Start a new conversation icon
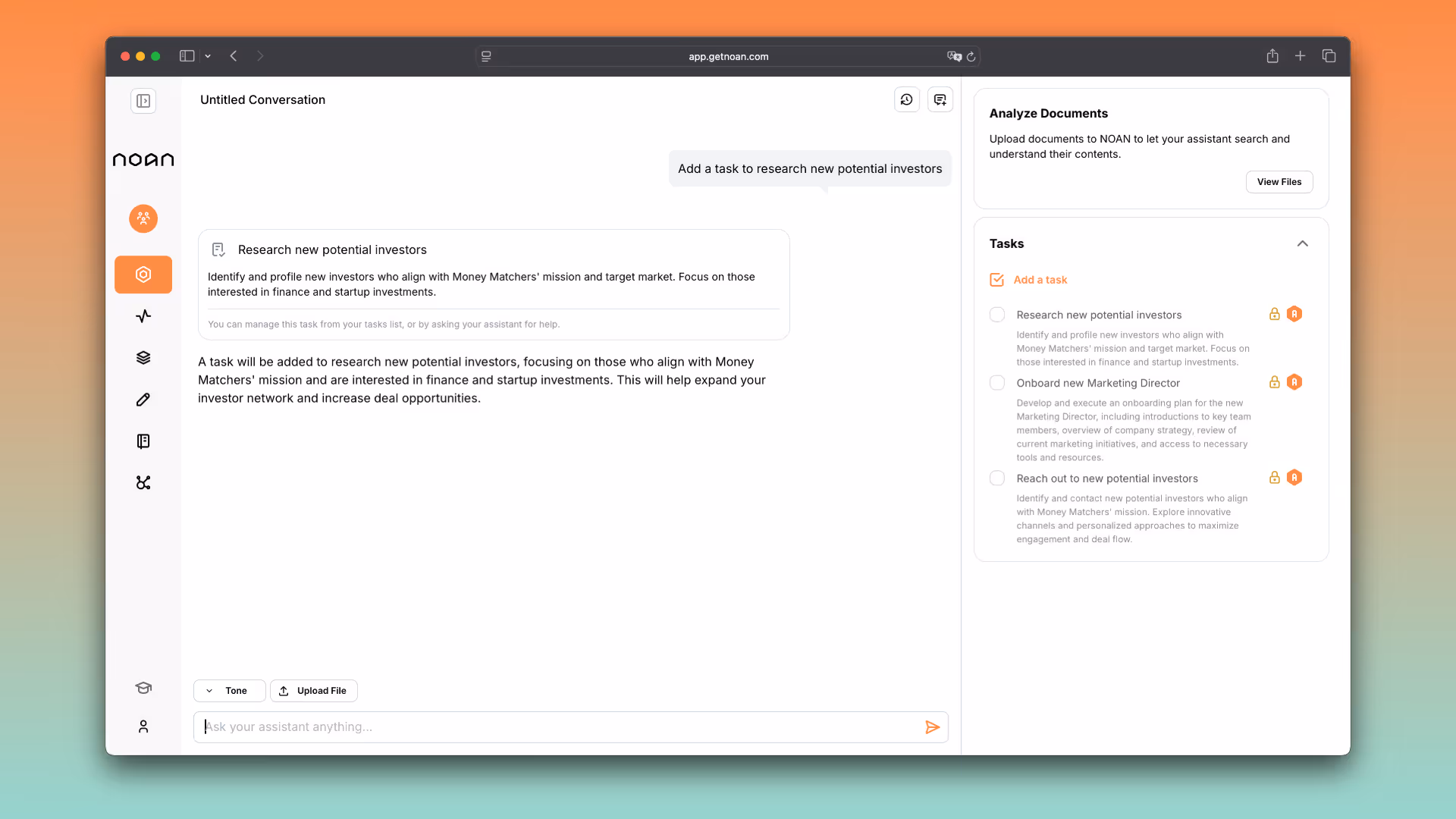This screenshot has height=819, width=1456. coord(940,99)
